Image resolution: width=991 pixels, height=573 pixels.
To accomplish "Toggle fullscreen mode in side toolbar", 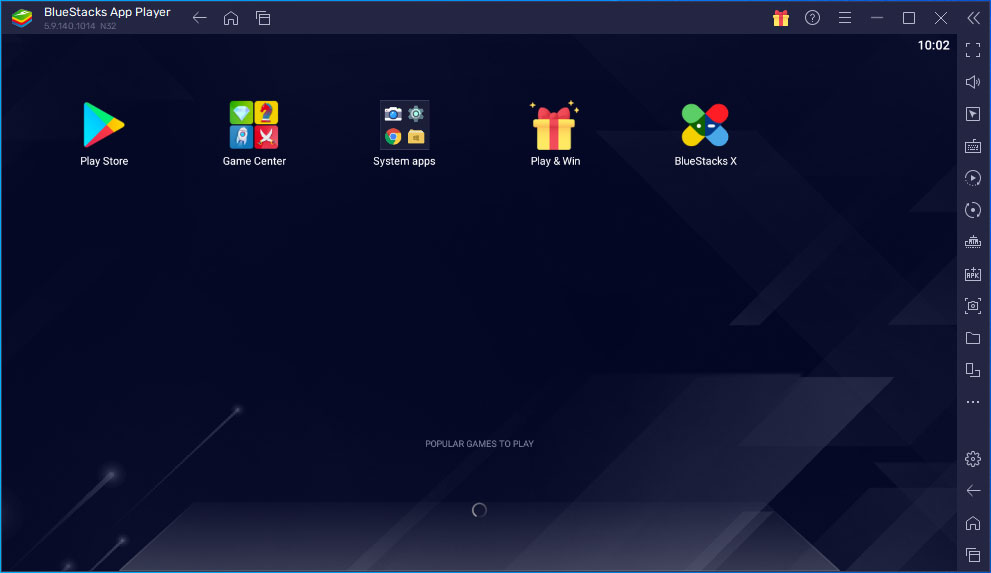I will 973,50.
